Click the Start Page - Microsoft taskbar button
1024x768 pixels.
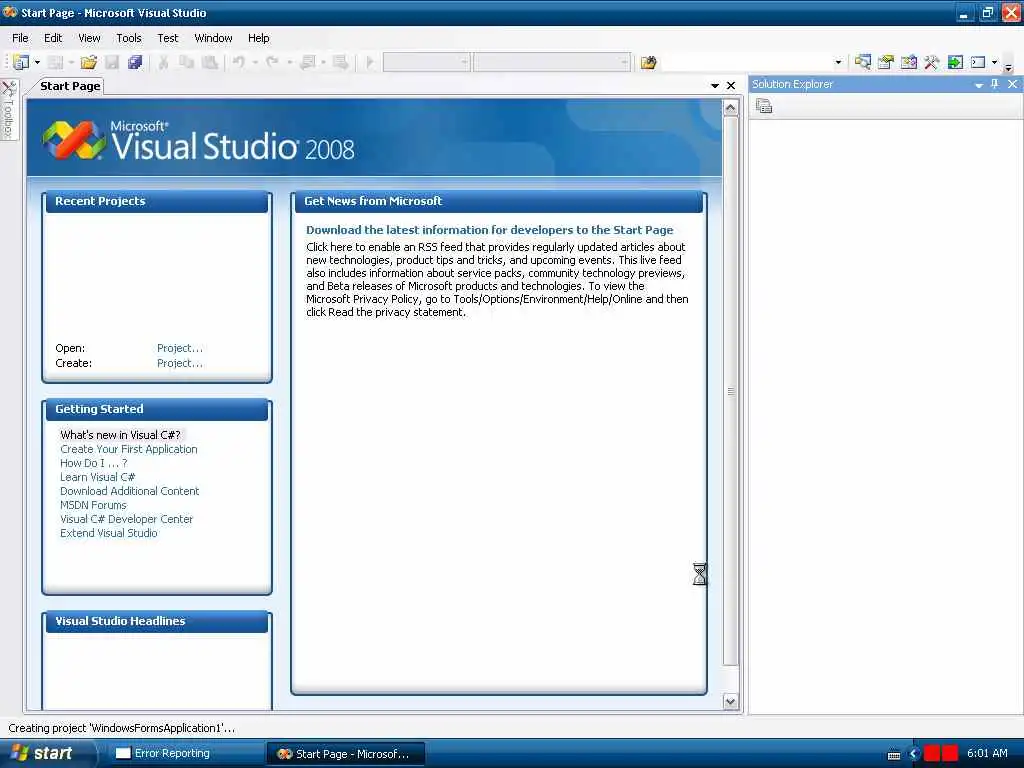345,754
